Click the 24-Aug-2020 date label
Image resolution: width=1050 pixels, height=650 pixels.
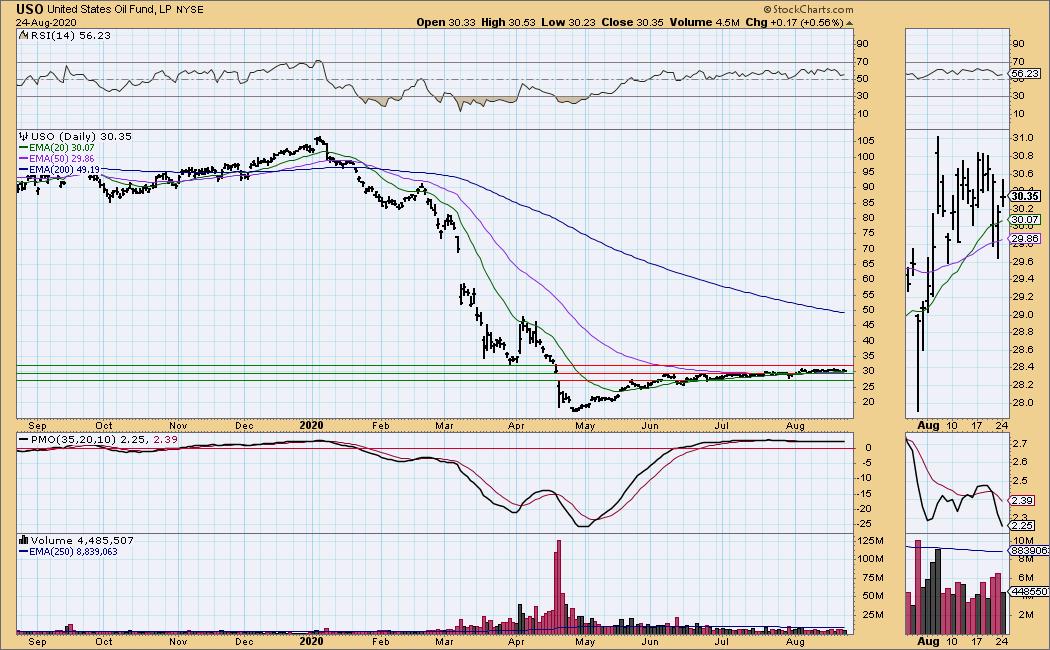click(x=46, y=22)
